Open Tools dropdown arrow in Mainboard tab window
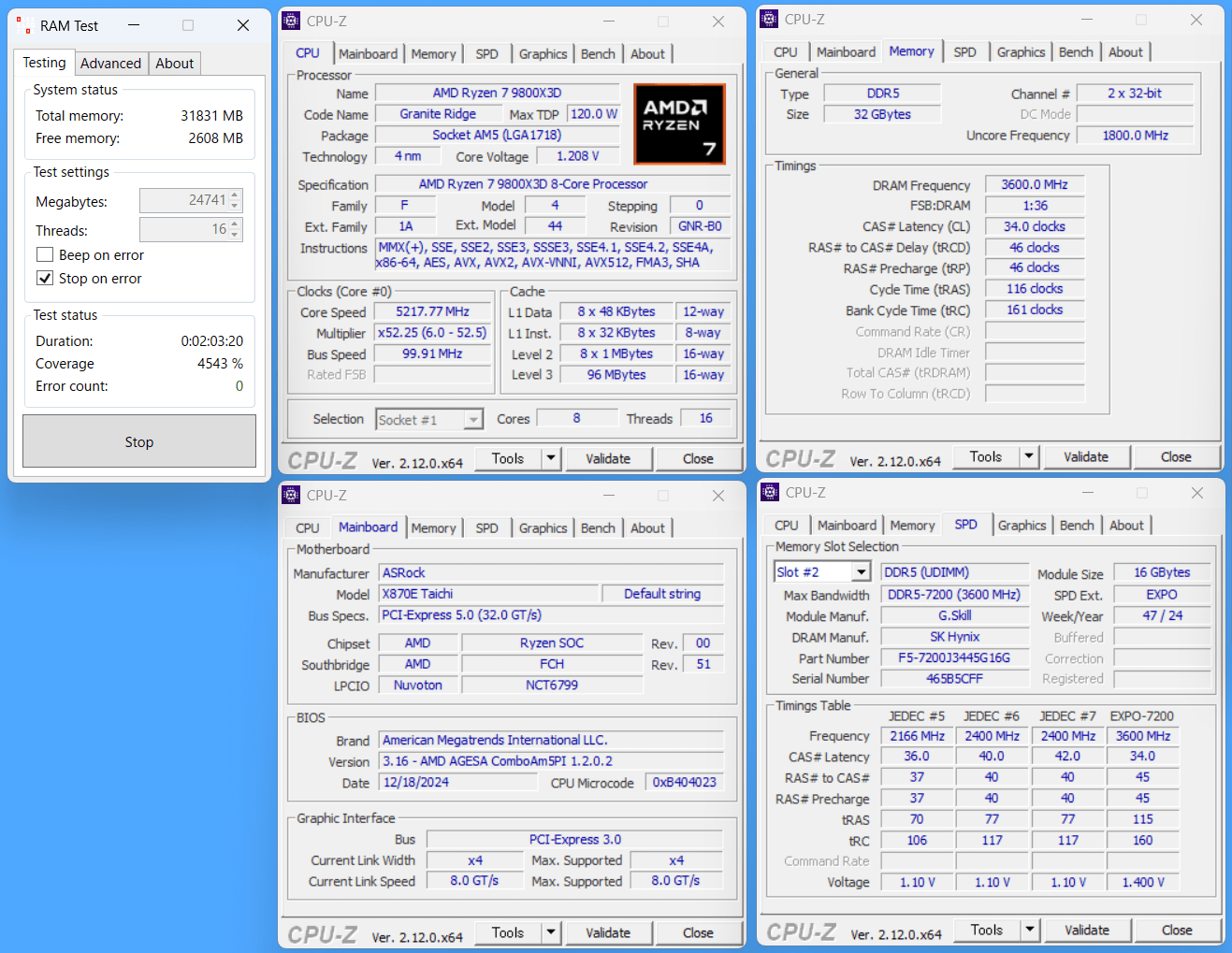The height and width of the screenshot is (953, 1232). point(551,932)
